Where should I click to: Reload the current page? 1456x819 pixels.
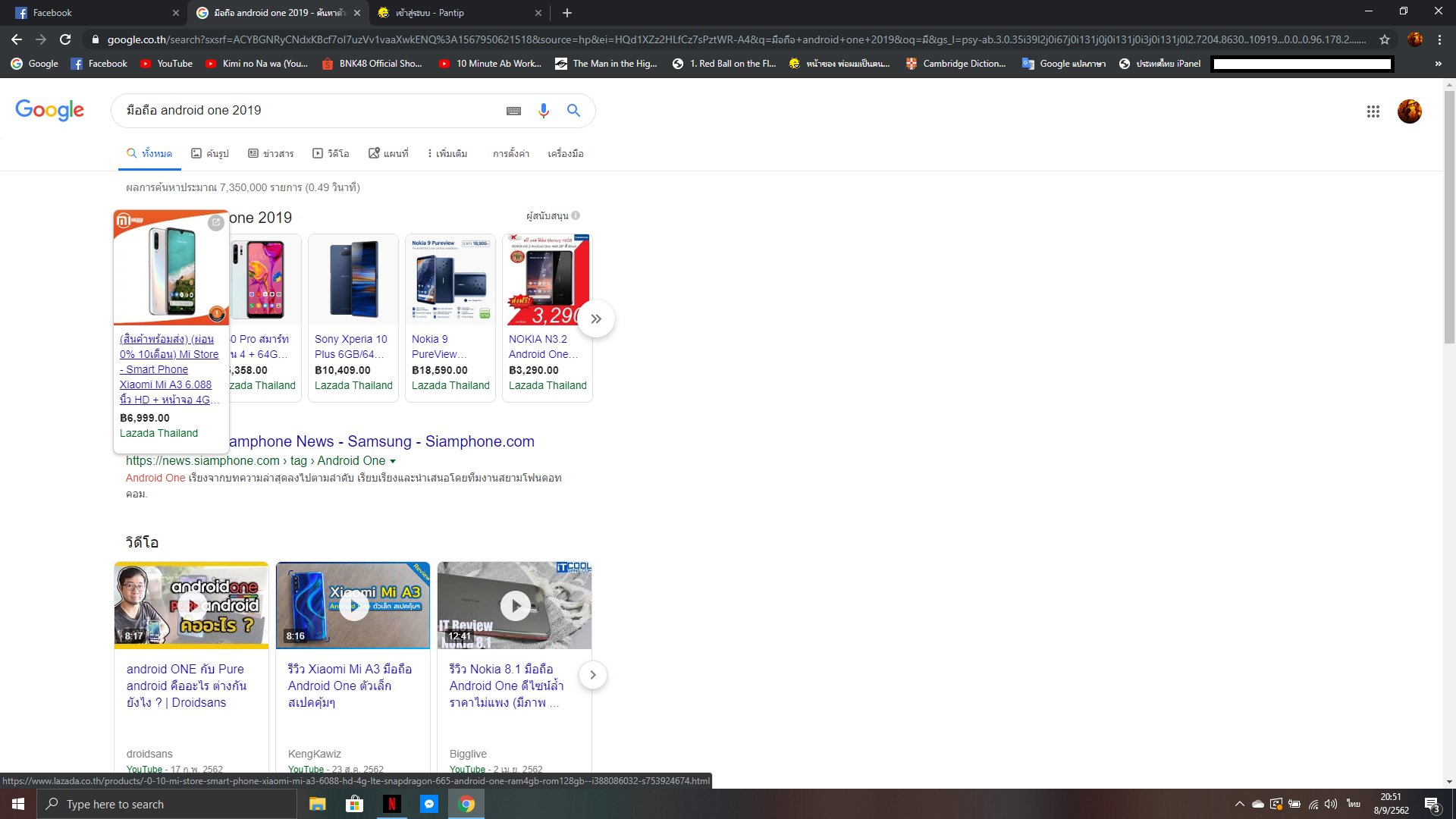[65, 39]
